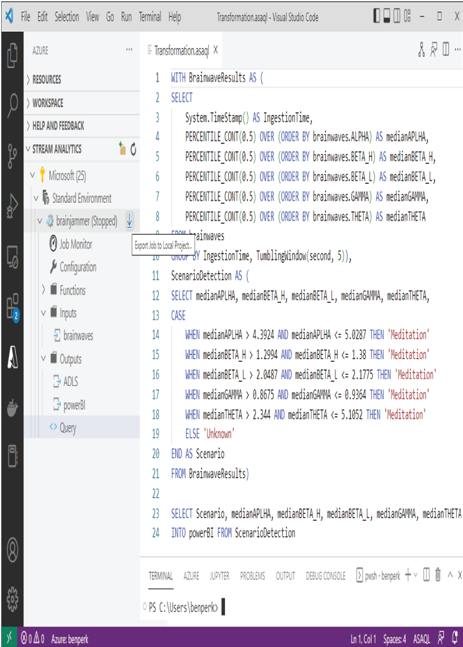Toggle the primary side bar layout button
The height and width of the screenshot is (647, 463).
pyautogui.click(x=376, y=16)
